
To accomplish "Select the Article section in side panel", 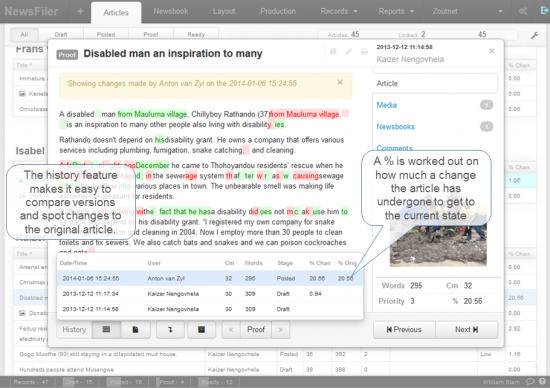I will [x=435, y=83].
